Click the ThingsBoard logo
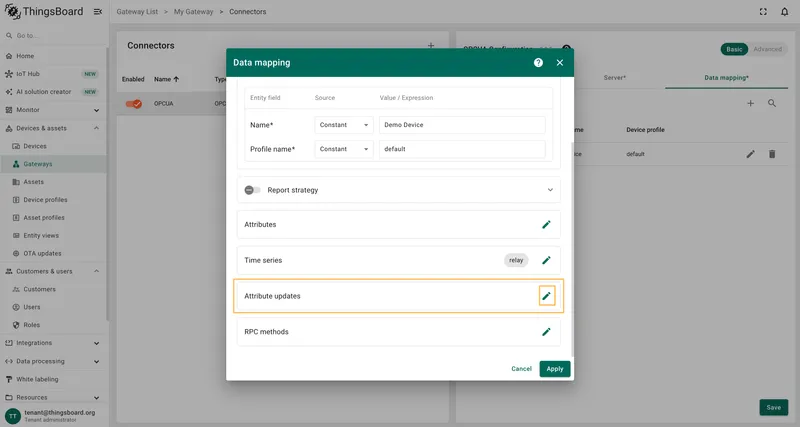Screen dimensions: 800x427 [x=44, y=11]
